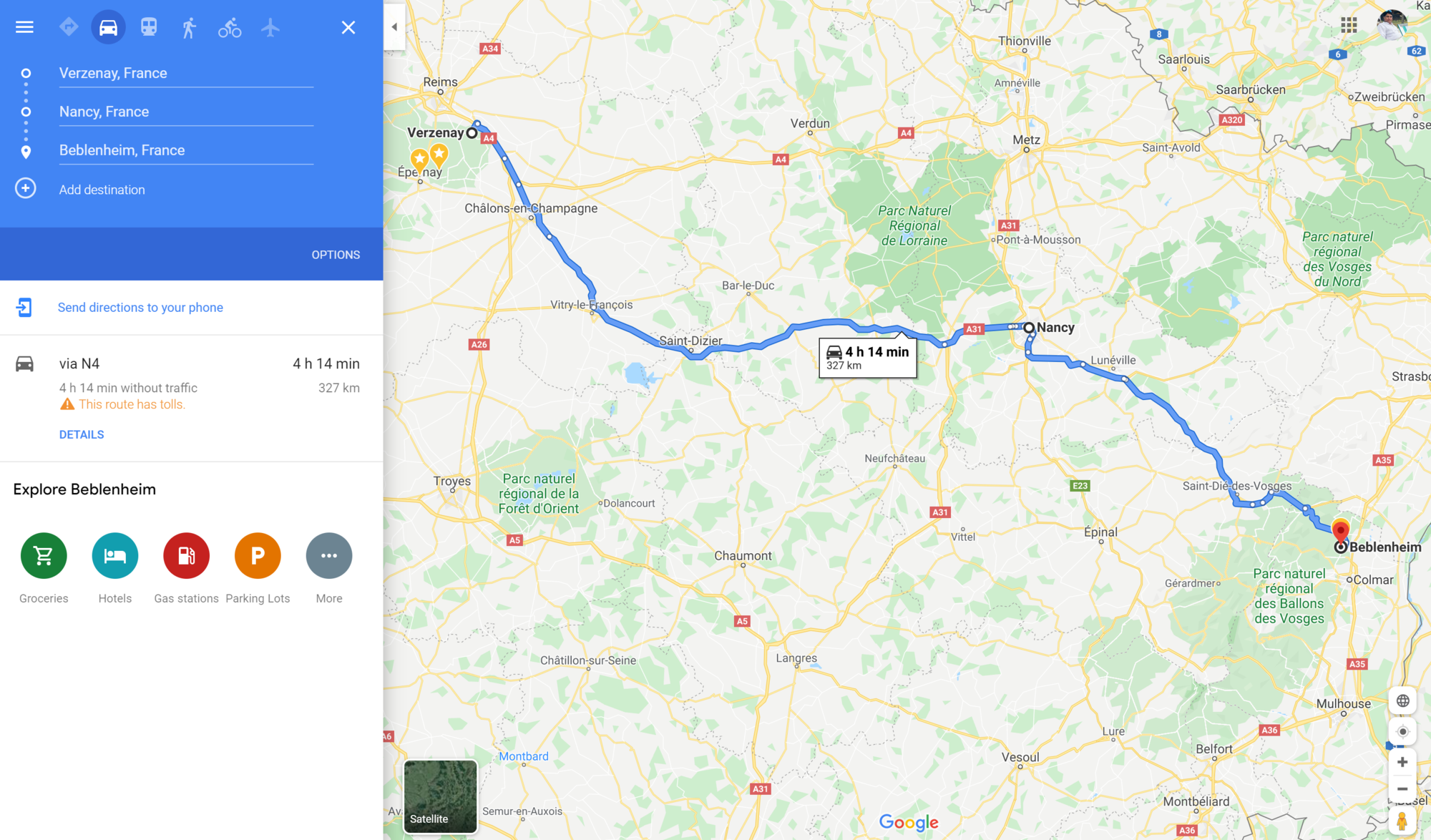Viewport: 1431px width, 840px height.
Task: Choose the Walking travel mode
Action: [189, 27]
